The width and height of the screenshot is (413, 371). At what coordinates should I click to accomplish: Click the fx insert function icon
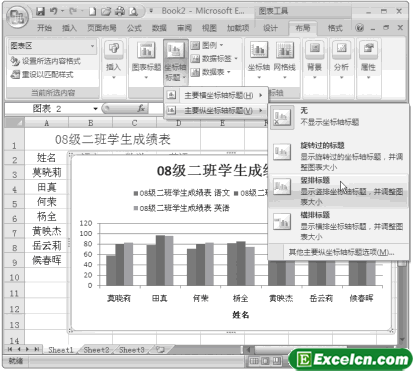pos(141,108)
